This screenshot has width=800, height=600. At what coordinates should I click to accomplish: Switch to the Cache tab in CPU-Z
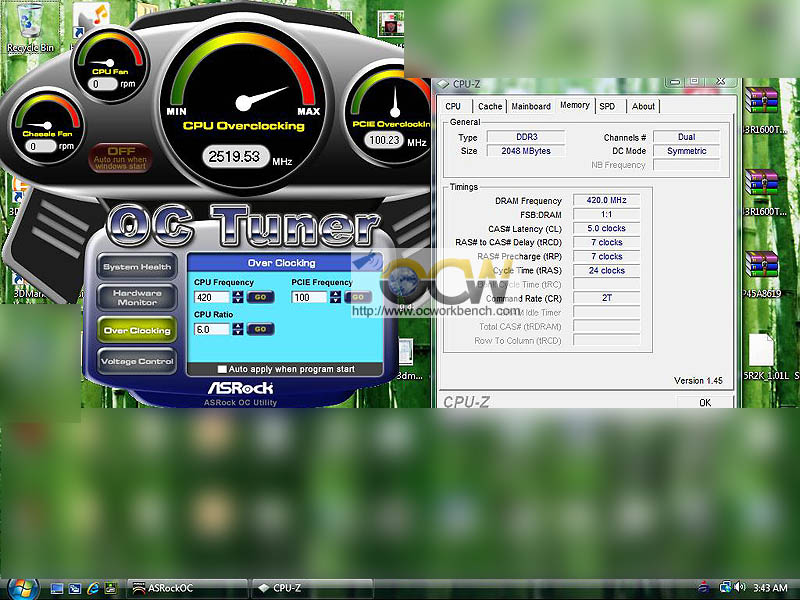(490, 106)
